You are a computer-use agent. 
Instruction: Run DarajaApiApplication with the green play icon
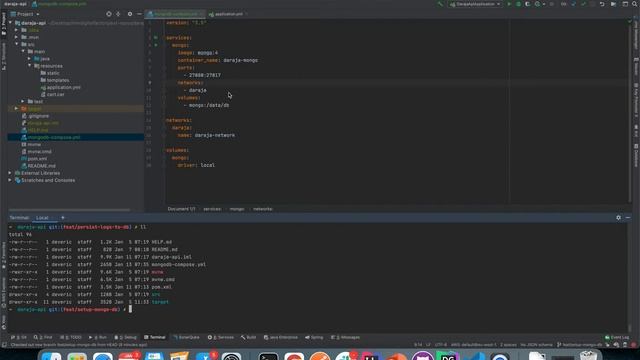[x=509, y=4]
